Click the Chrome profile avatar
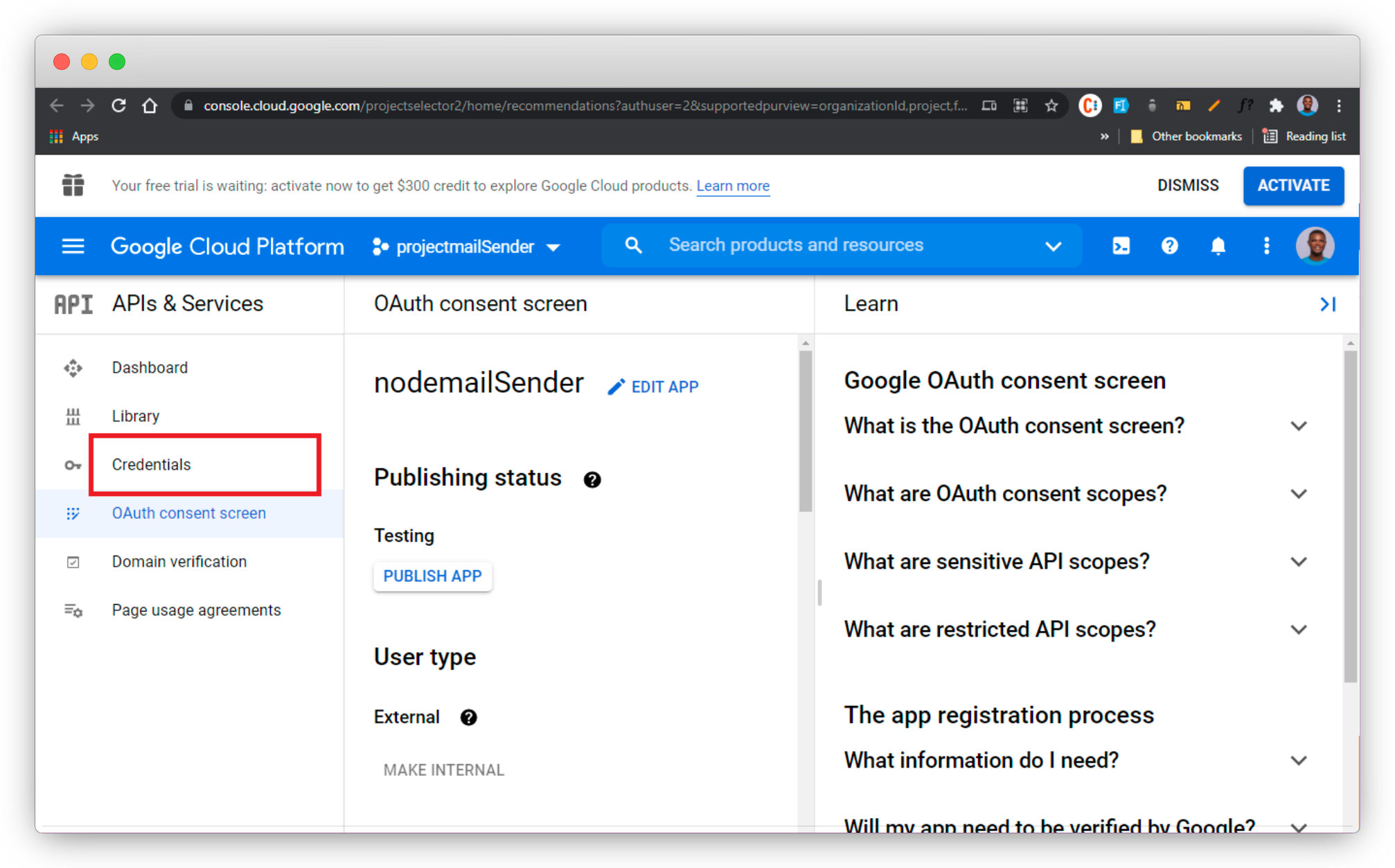Screen dimensions: 1395x868 pyautogui.click(x=1308, y=105)
